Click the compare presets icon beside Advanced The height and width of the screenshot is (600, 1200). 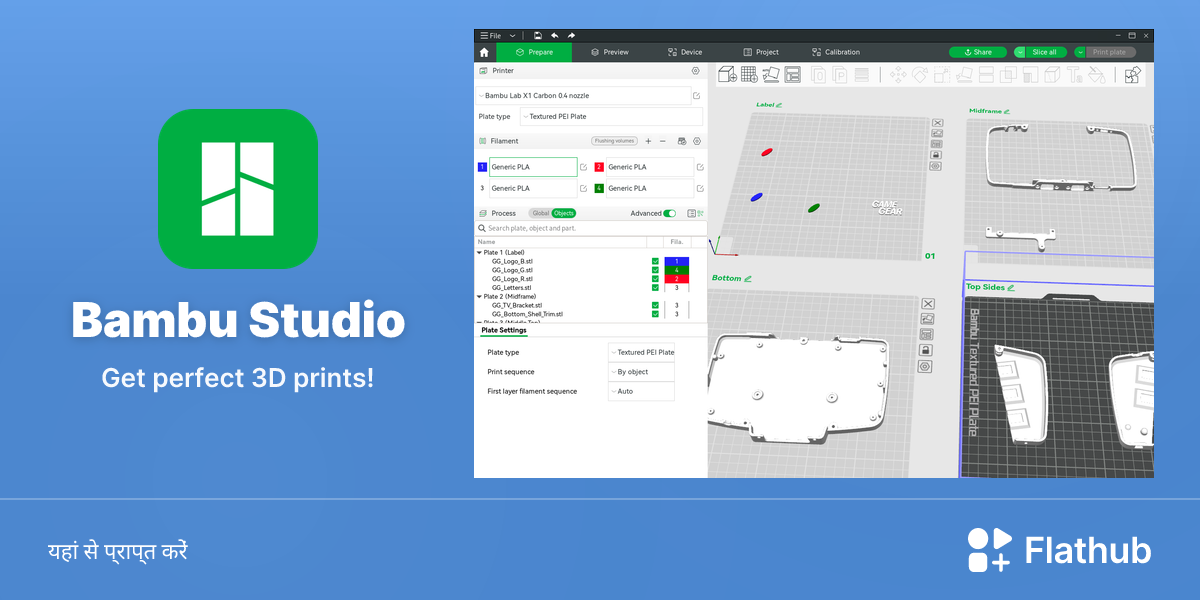pyautogui.click(x=700, y=213)
